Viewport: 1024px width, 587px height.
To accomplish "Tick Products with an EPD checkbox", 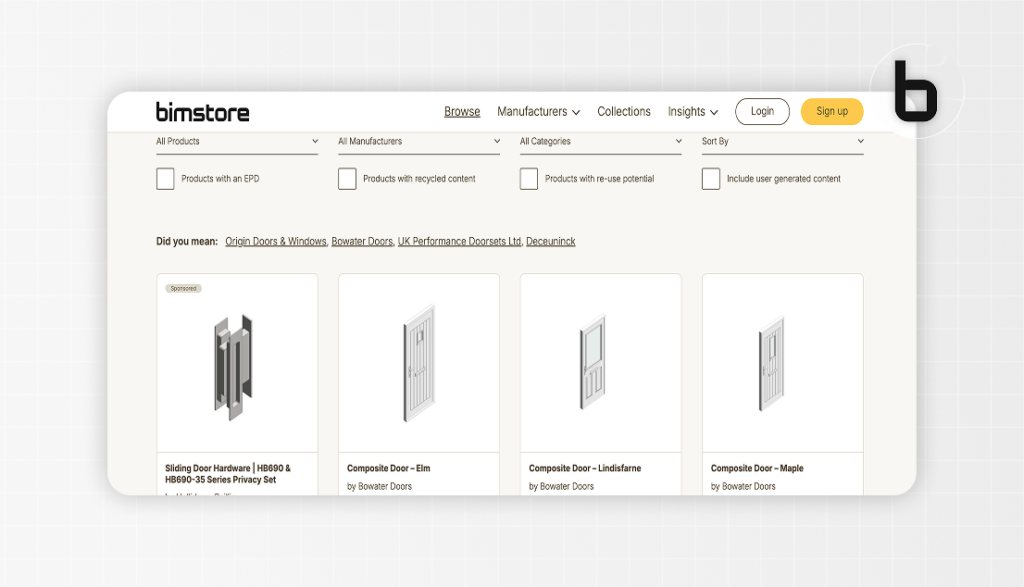I will (165, 178).
